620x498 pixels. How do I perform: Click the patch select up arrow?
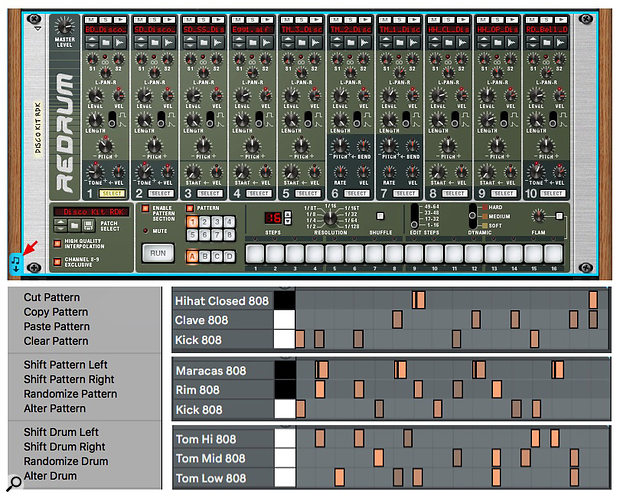(x=60, y=223)
